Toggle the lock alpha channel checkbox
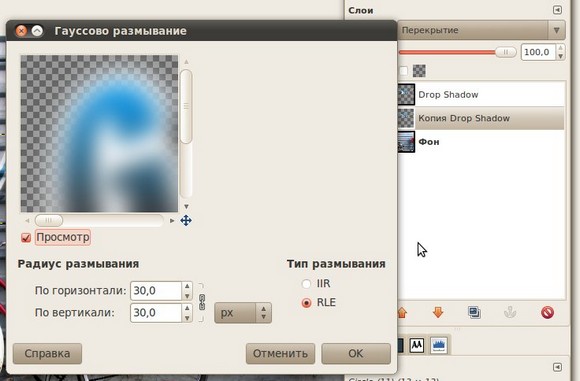580x381 pixels. point(403,71)
